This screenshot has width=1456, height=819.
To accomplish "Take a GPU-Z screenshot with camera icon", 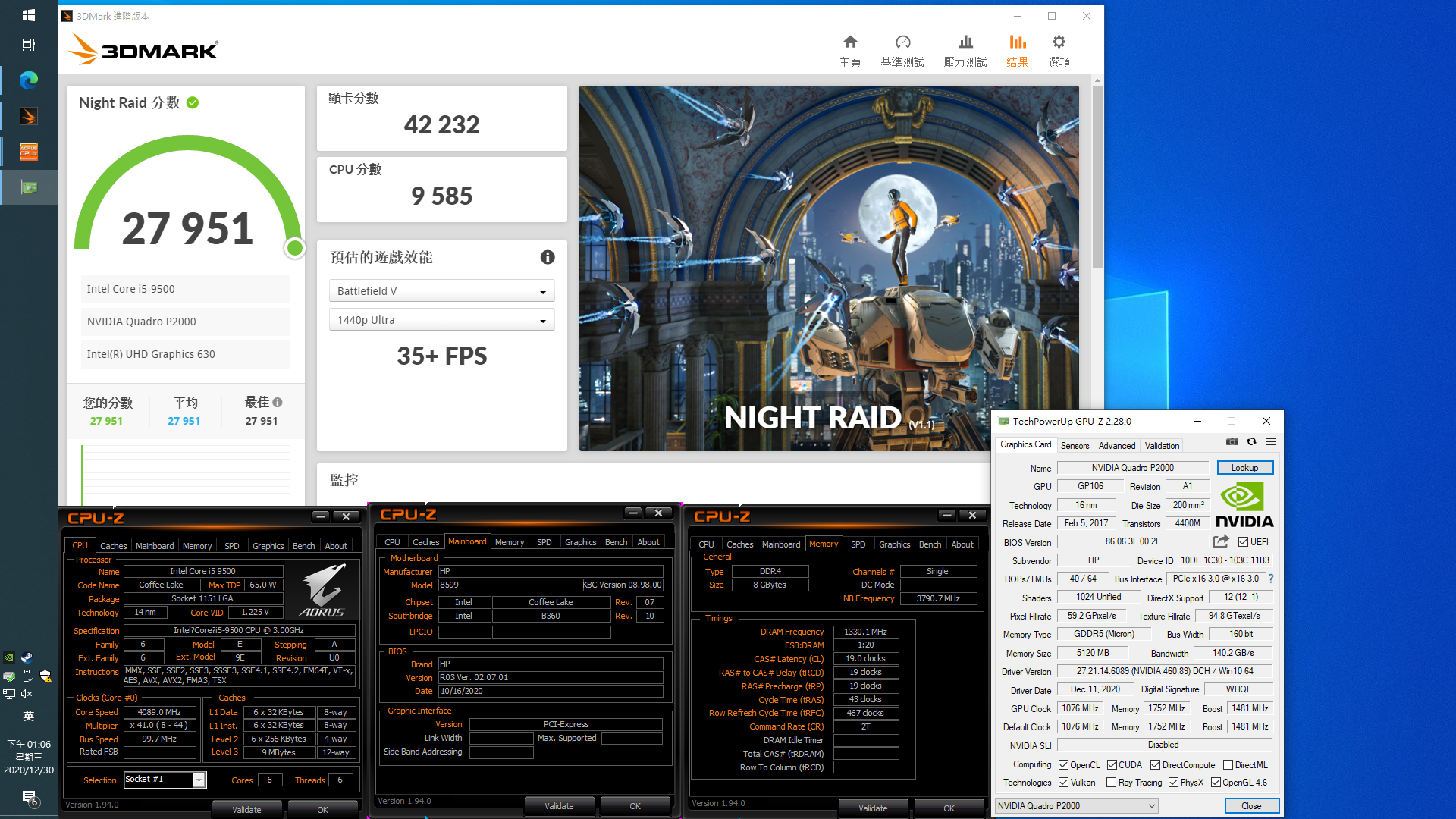I will click(x=1232, y=441).
